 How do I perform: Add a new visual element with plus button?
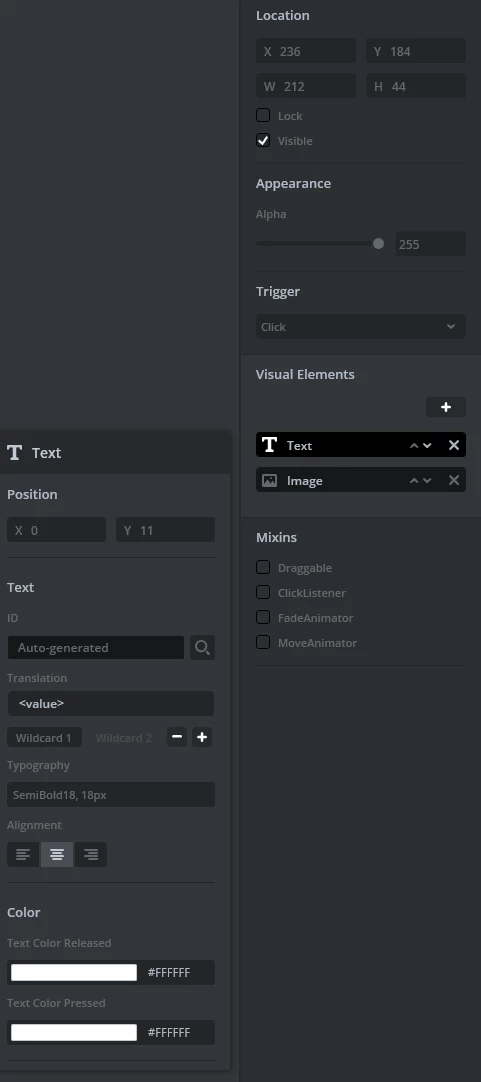coord(446,407)
